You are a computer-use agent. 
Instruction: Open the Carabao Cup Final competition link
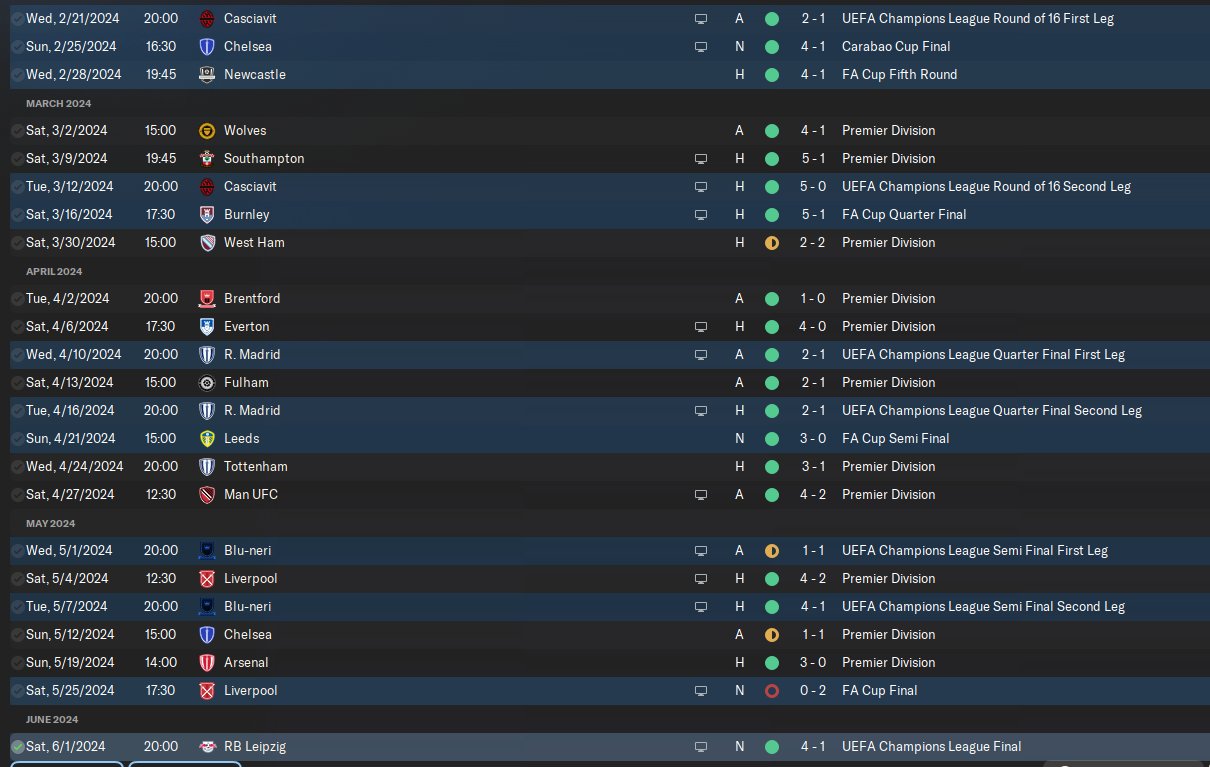[896, 46]
